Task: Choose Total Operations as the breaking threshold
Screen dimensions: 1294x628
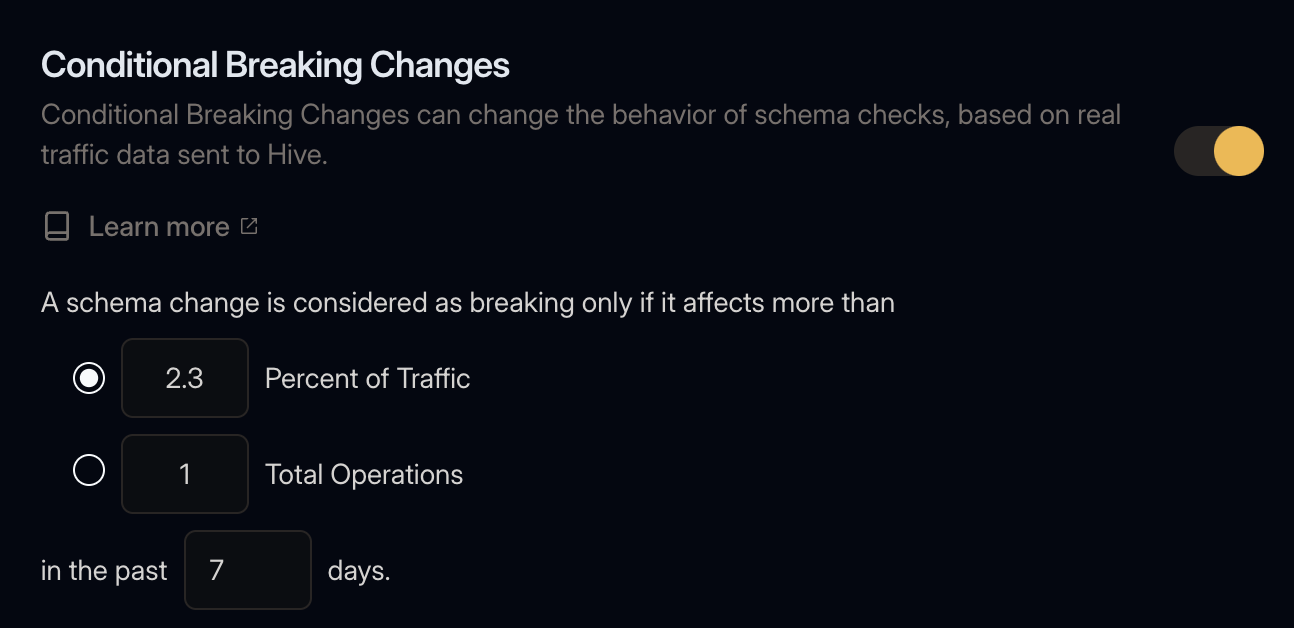Action: tap(88, 470)
